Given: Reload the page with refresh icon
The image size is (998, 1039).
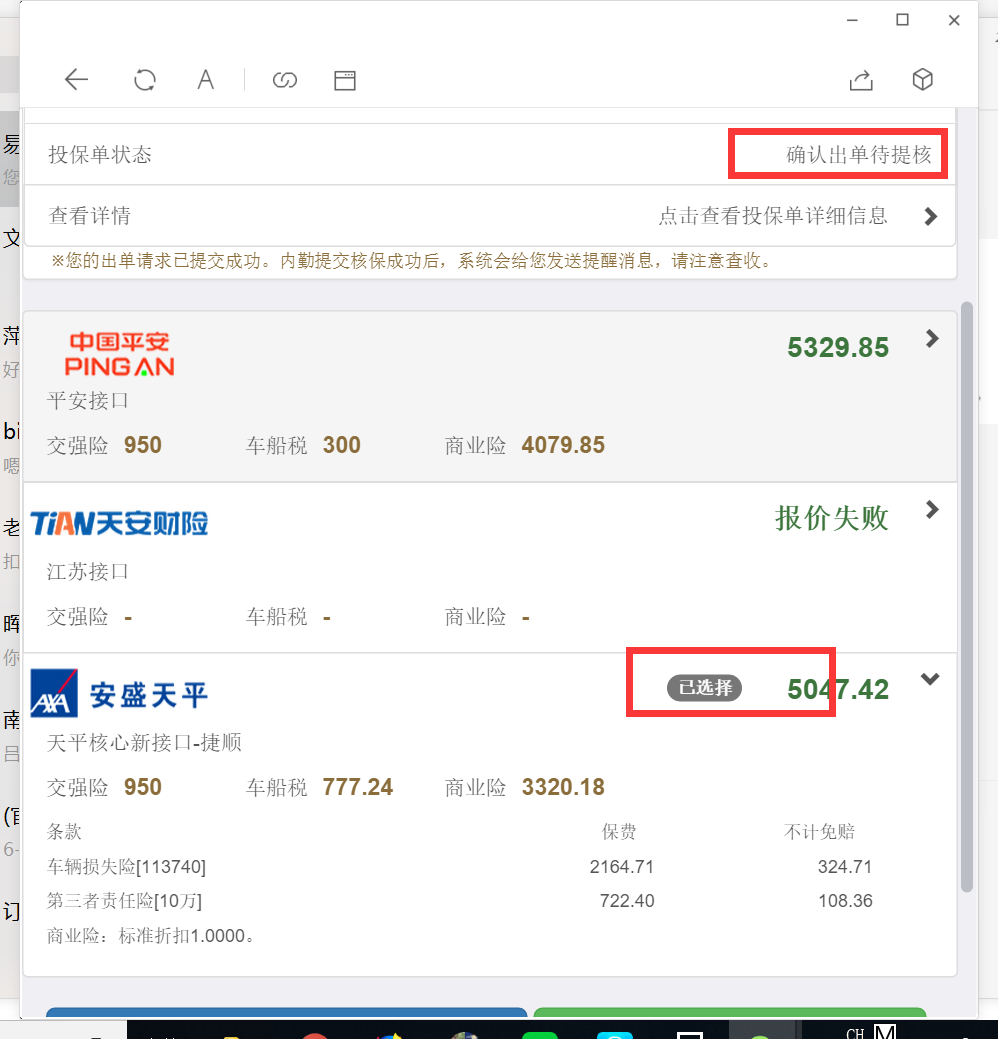Looking at the screenshot, I should 144,80.
